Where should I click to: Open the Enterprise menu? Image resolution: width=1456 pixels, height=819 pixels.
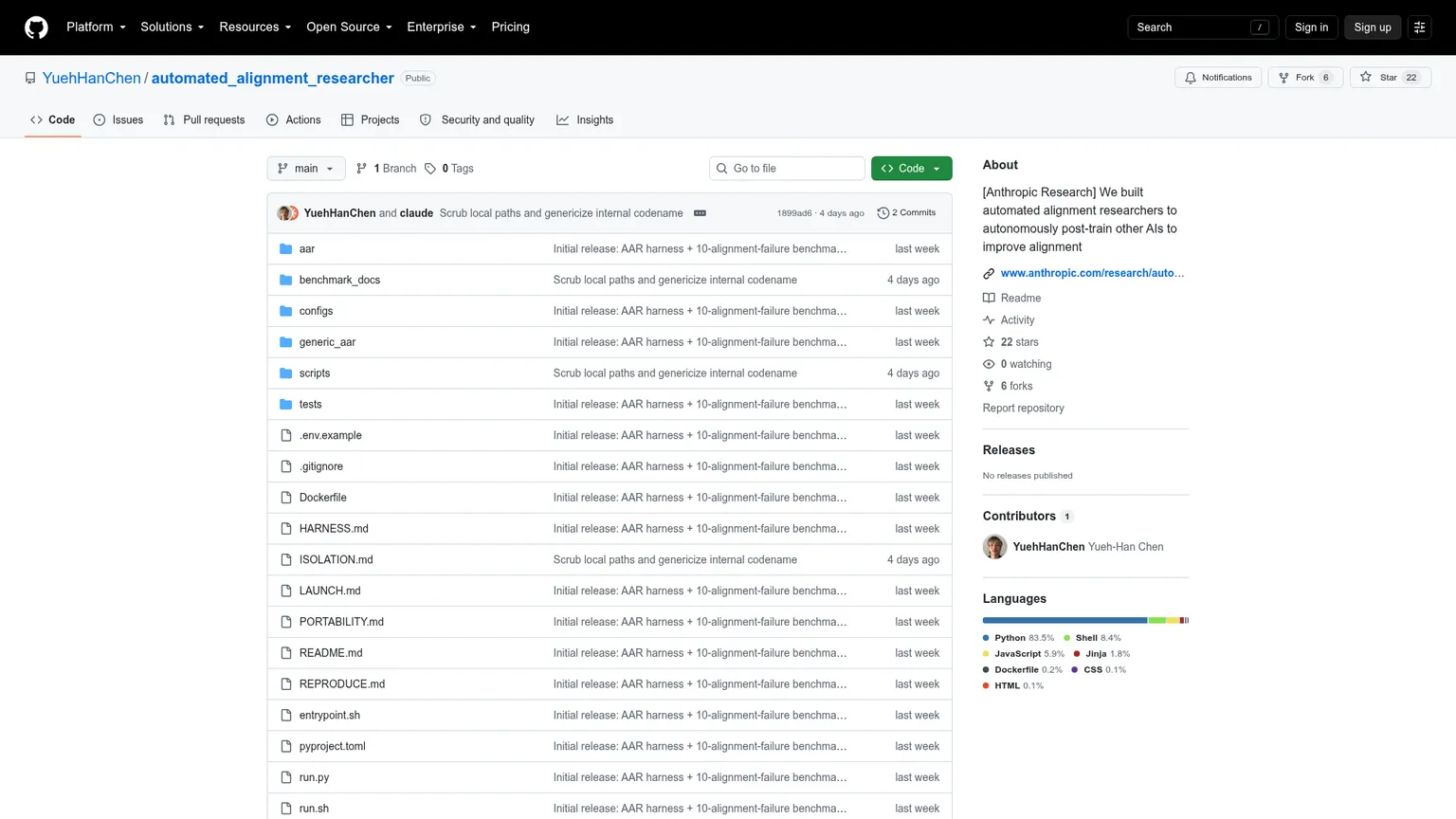pyautogui.click(x=441, y=27)
